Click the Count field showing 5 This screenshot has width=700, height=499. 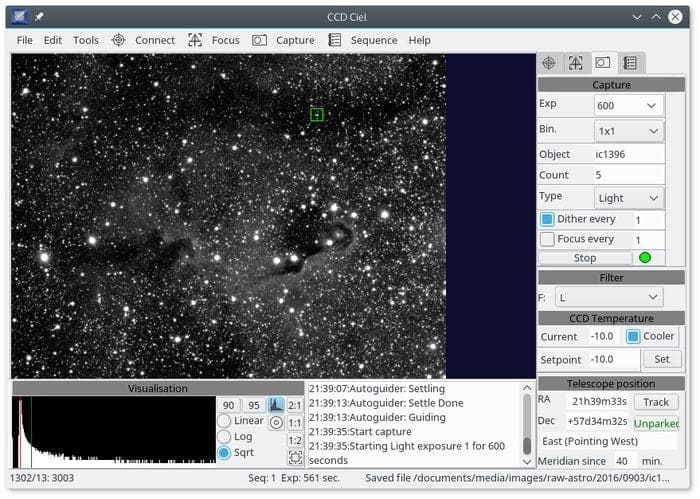[629, 175]
